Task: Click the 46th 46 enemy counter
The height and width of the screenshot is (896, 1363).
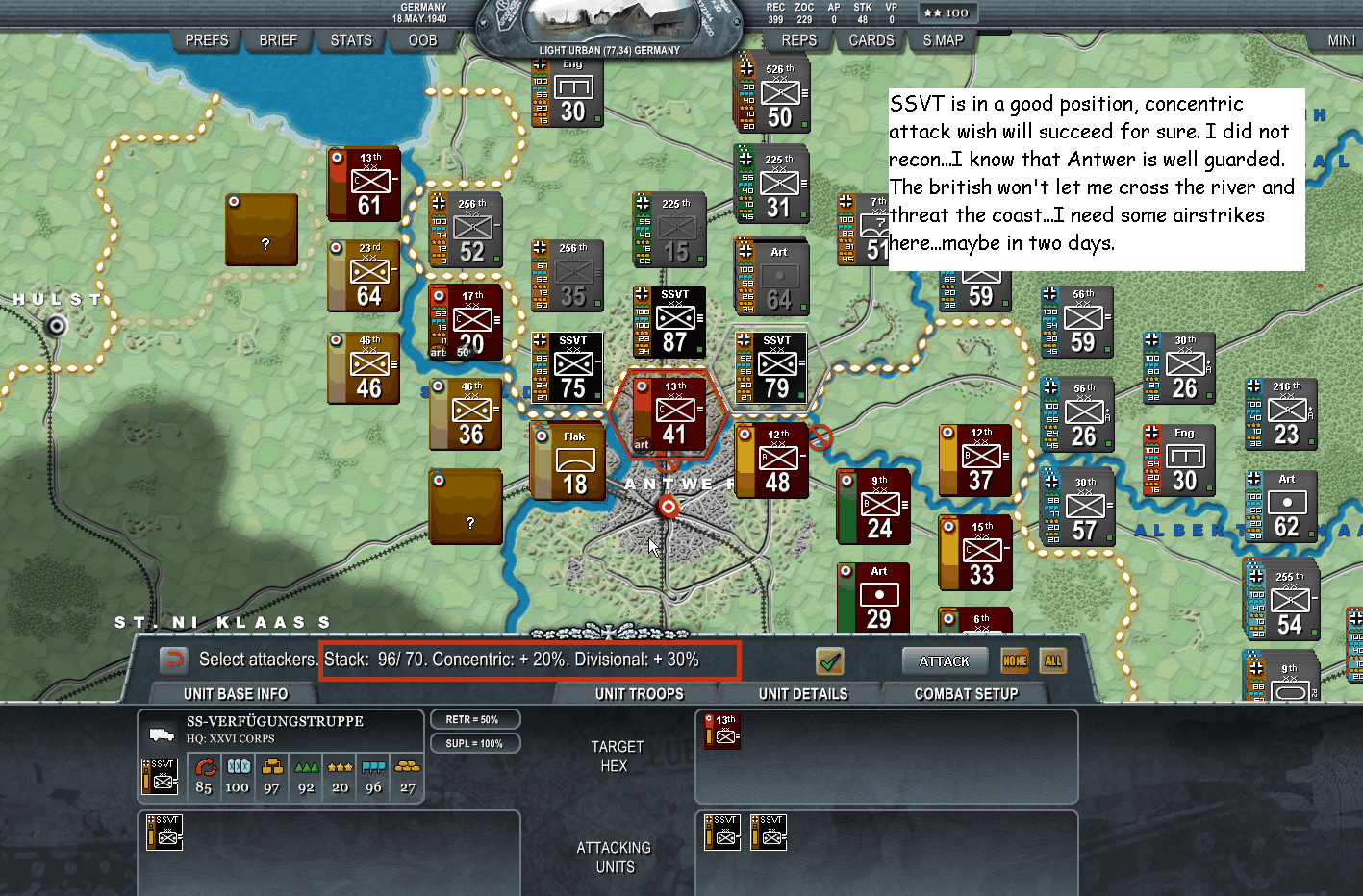Action: (x=364, y=368)
